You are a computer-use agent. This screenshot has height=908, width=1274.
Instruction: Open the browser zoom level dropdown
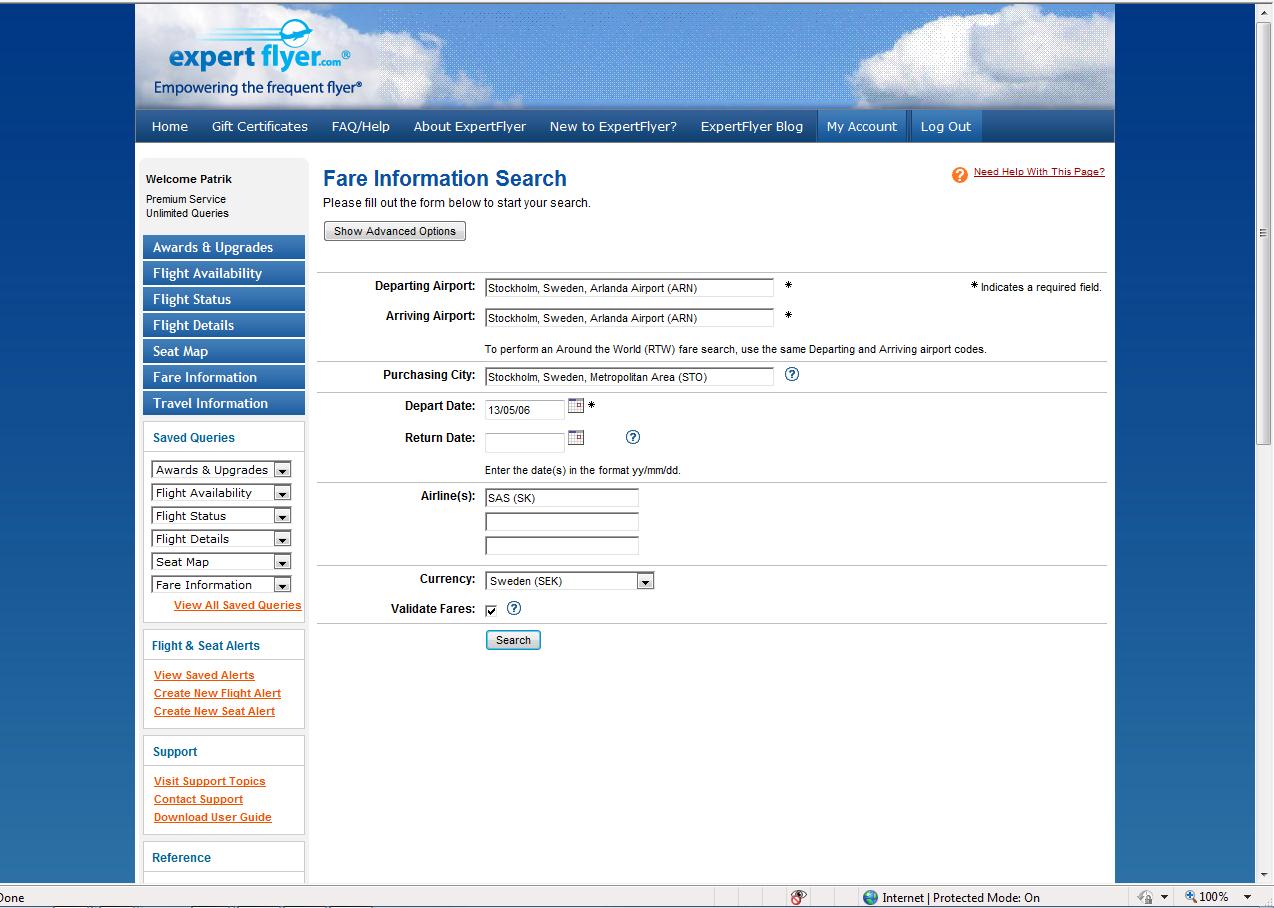coord(1247,897)
